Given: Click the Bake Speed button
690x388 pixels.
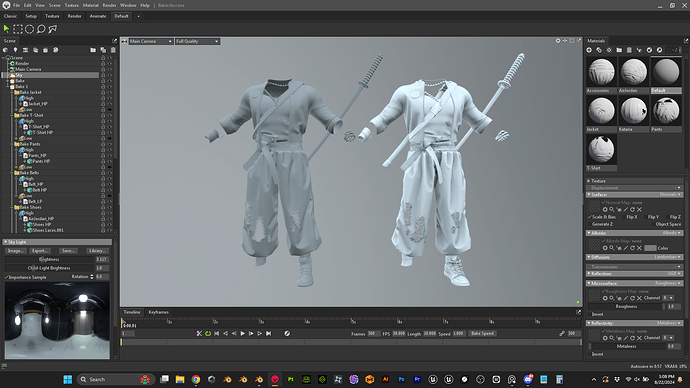Looking at the screenshot, I should click(482, 333).
